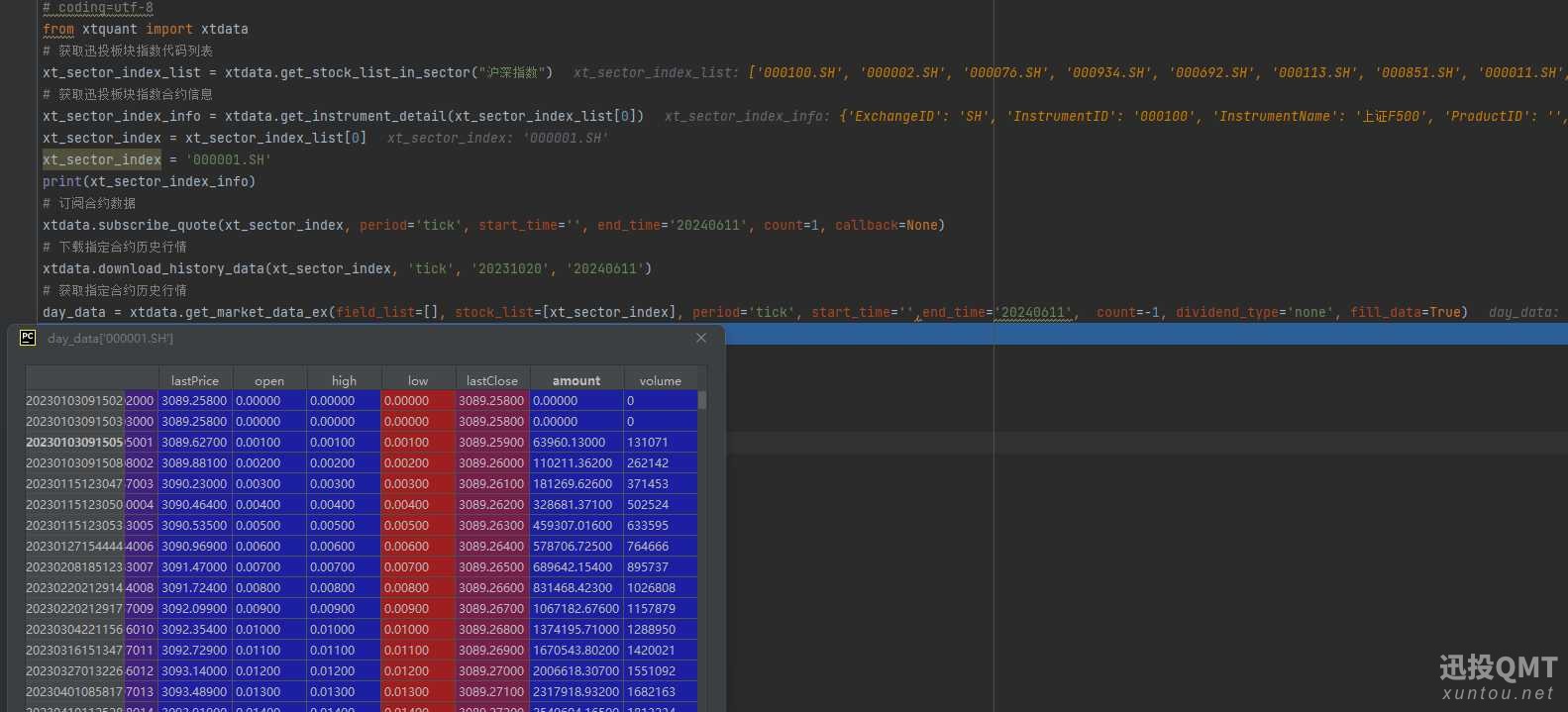1568x712 pixels.
Task: Click volume cell with value 1026808
Action: tap(651, 588)
